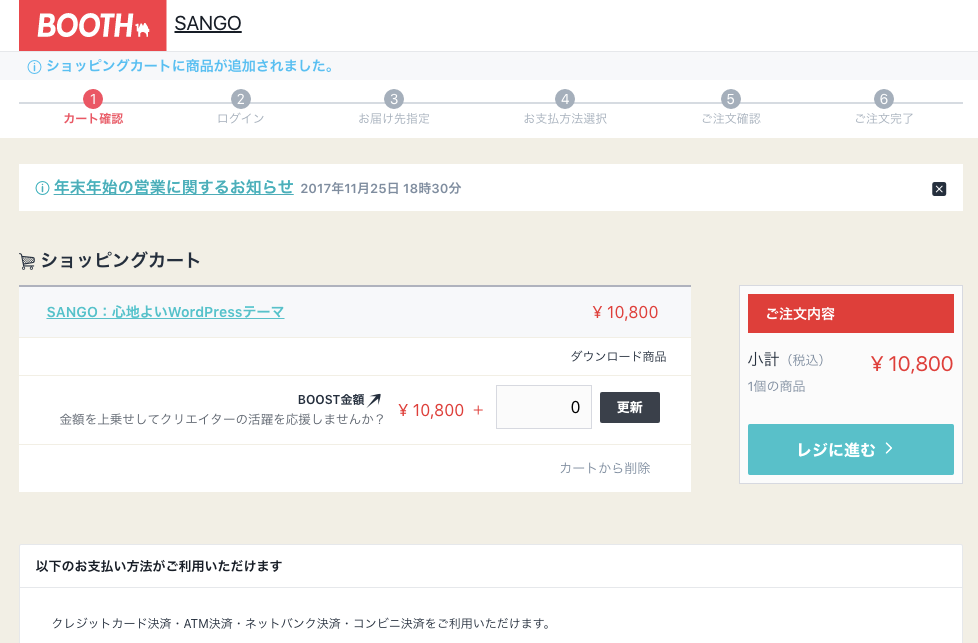978x643 pixels.
Task: Select step 4 お支払方法選択 circle
Action: [x=565, y=99]
